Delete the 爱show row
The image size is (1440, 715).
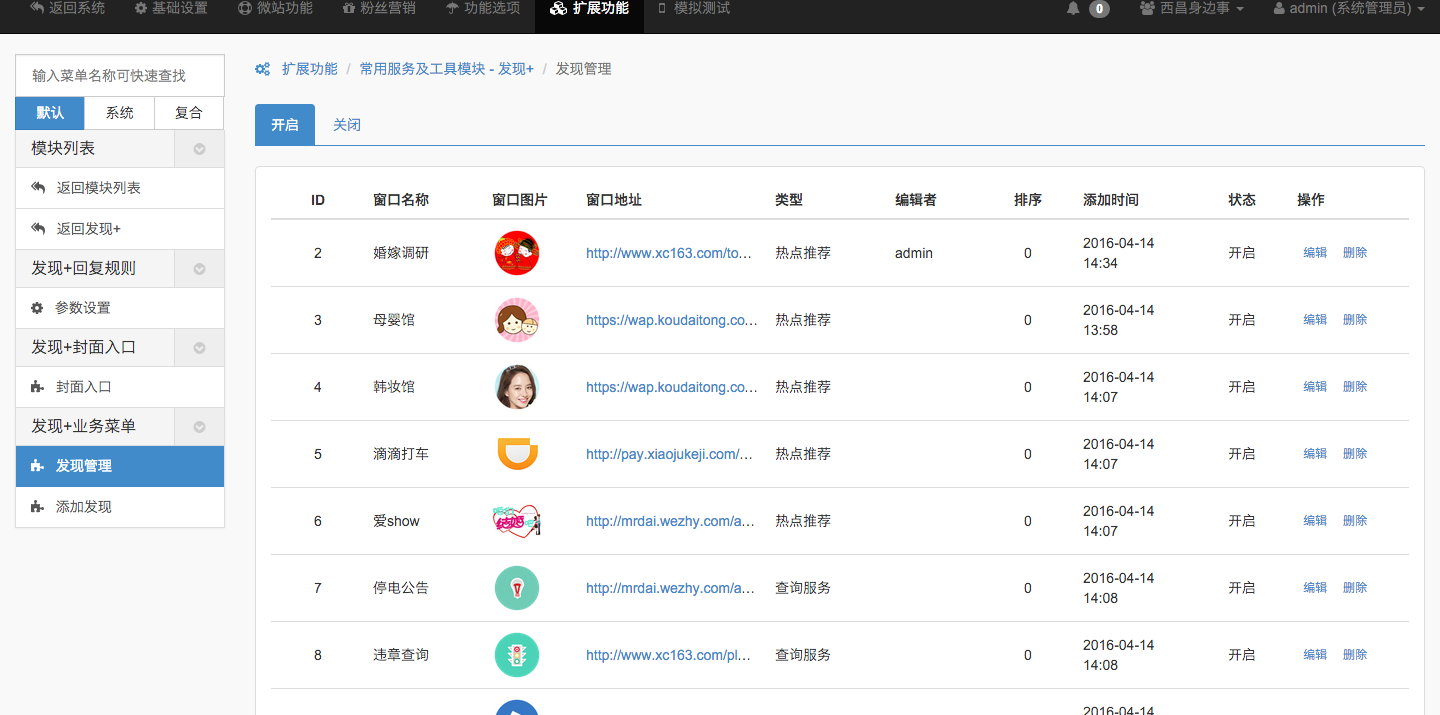tap(1355, 521)
